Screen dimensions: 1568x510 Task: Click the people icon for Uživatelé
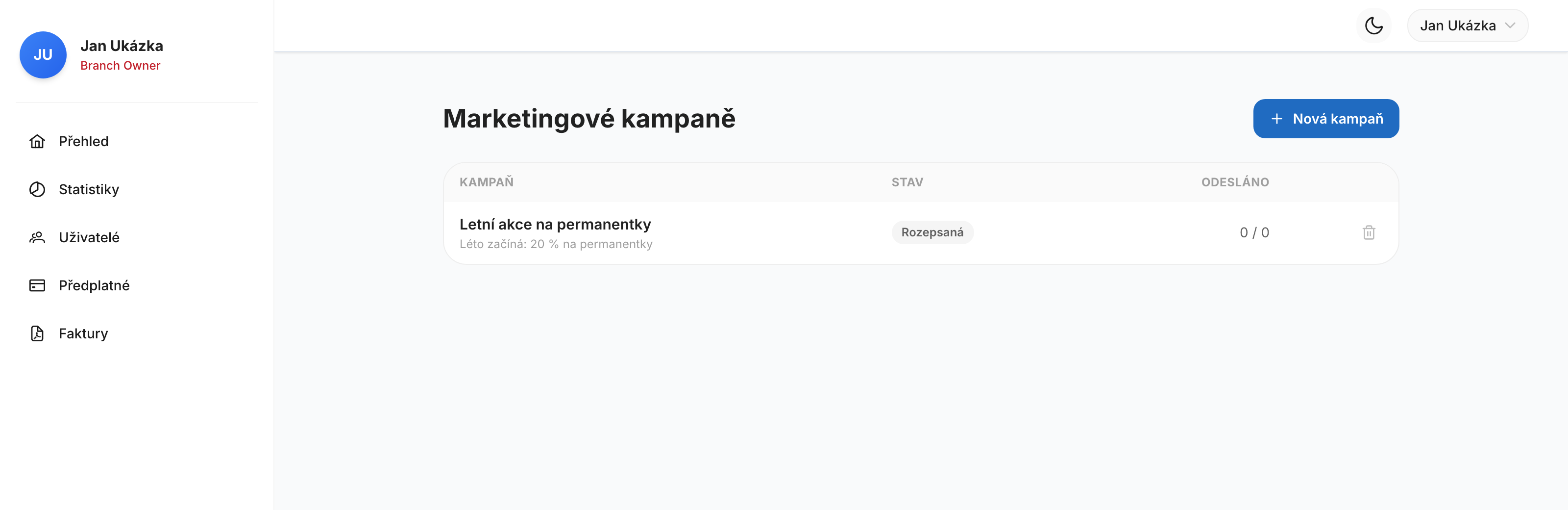coord(37,238)
